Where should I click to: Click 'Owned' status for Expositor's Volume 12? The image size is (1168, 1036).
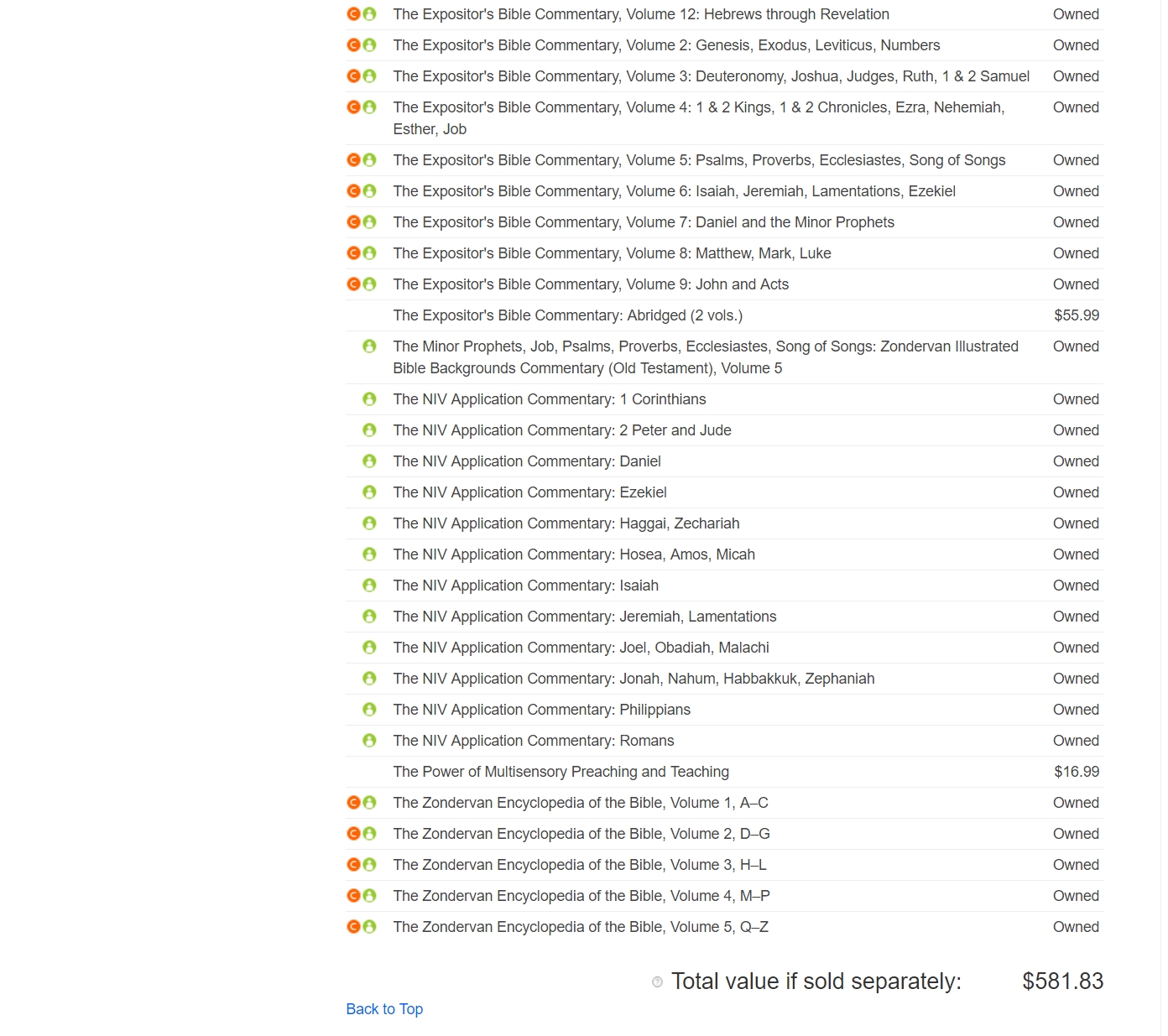click(x=1076, y=14)
